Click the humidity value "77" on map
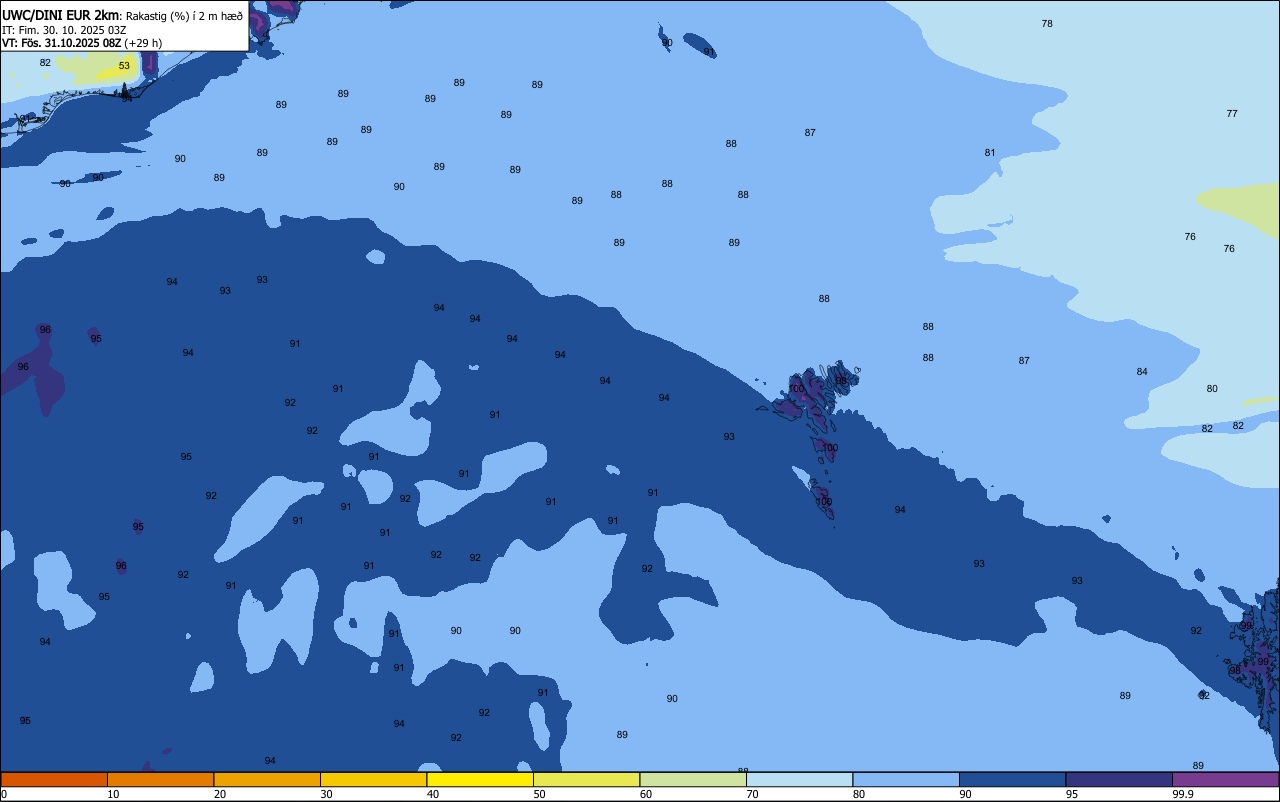1280x802 pixels. point(1232,114)
